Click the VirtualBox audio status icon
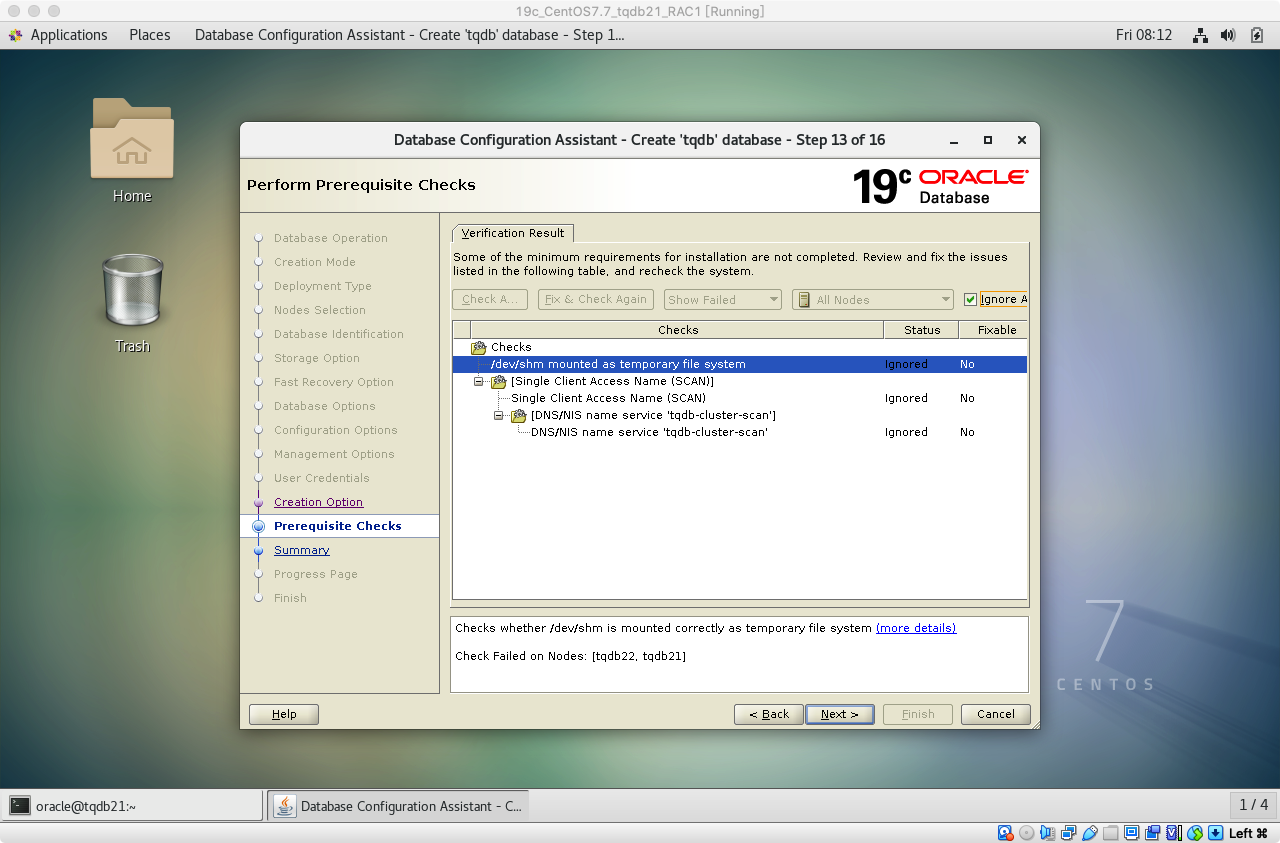This screenshot has height=843, width=1280. [x=1047, y=833]
